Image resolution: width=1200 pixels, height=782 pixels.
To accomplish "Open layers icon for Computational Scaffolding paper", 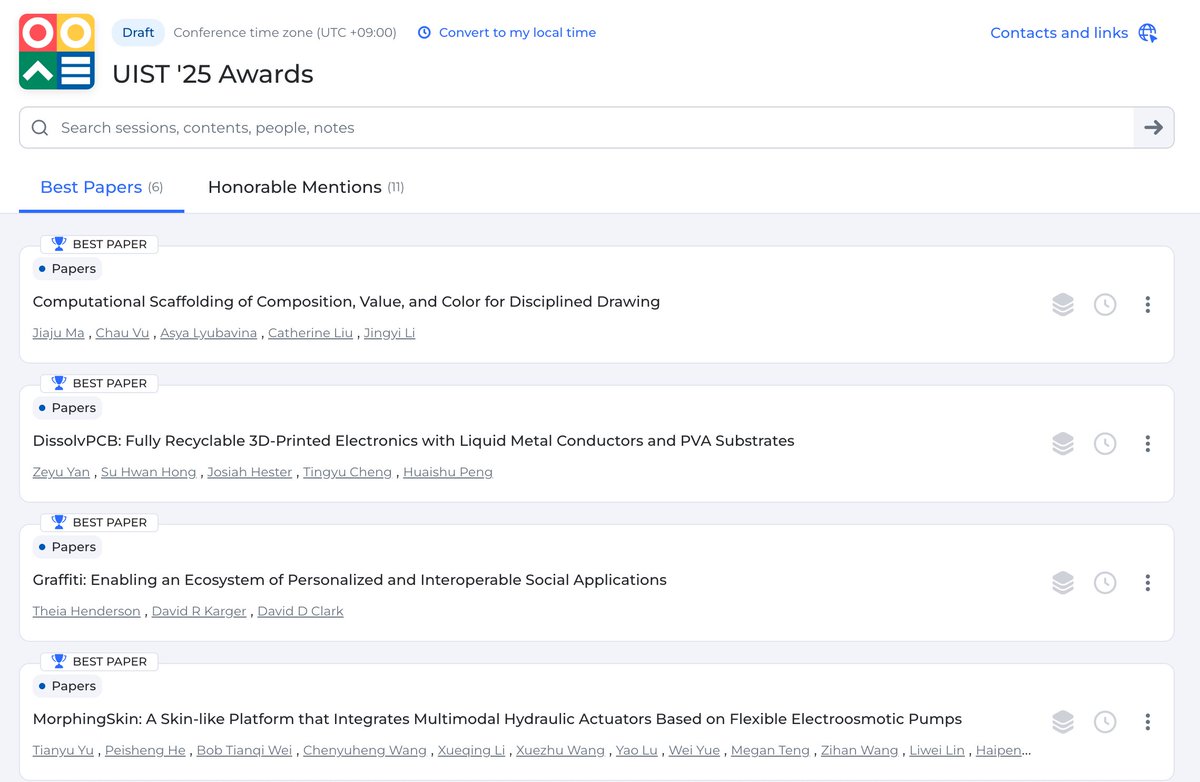I will point(1063,305).
